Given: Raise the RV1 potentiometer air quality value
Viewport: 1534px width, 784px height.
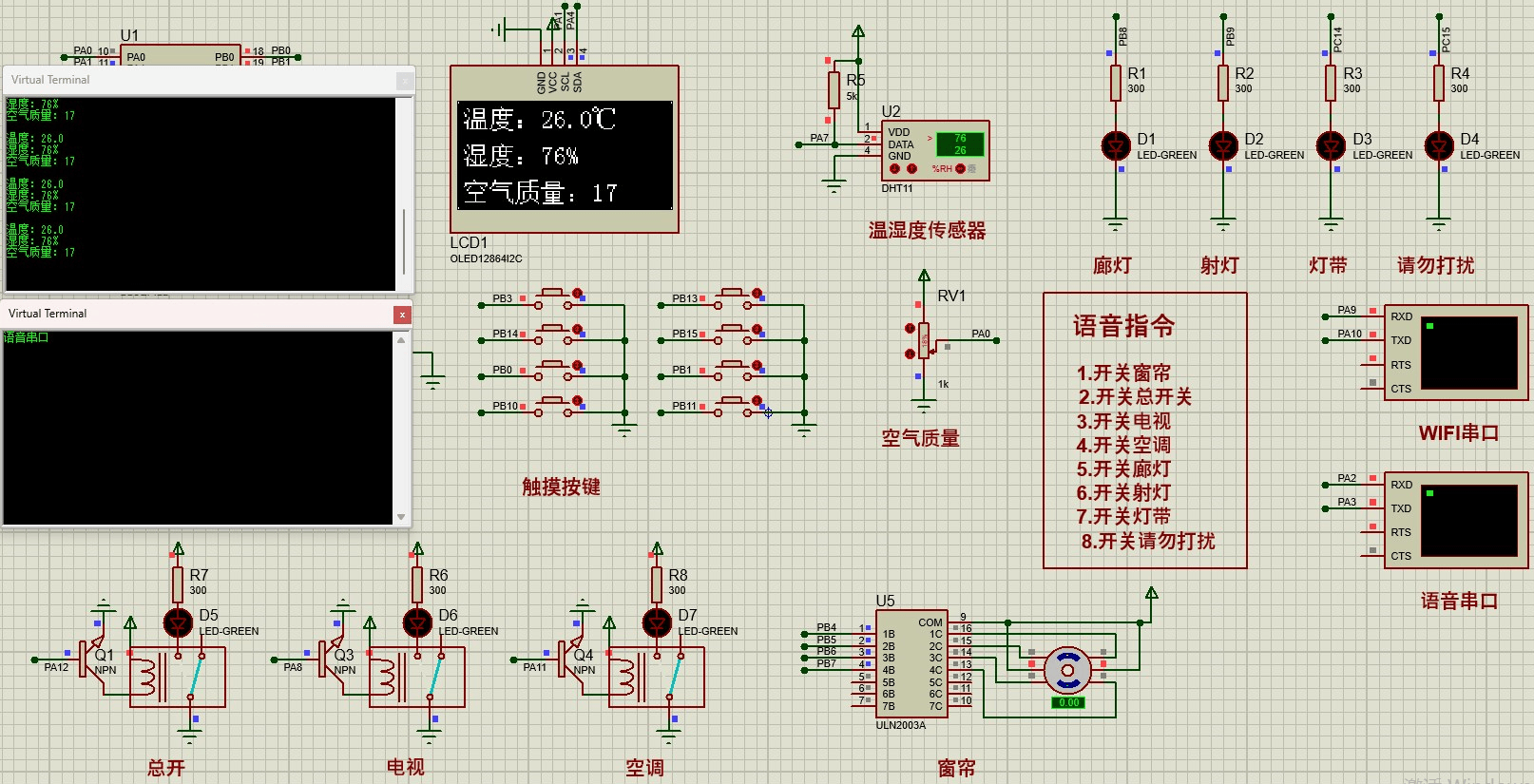Looking at the screenshot, I should [911, 329].
